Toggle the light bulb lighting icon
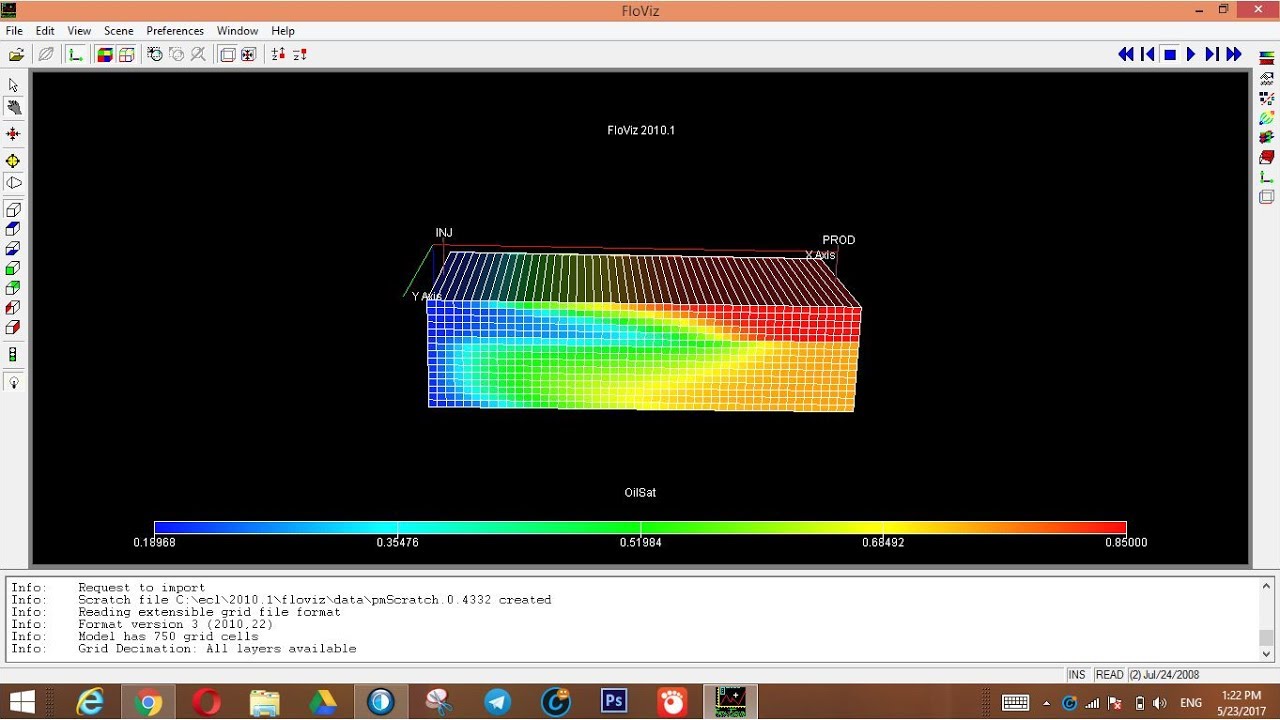1280x720 pixels. pyautogui.click(x=13, y=382)
